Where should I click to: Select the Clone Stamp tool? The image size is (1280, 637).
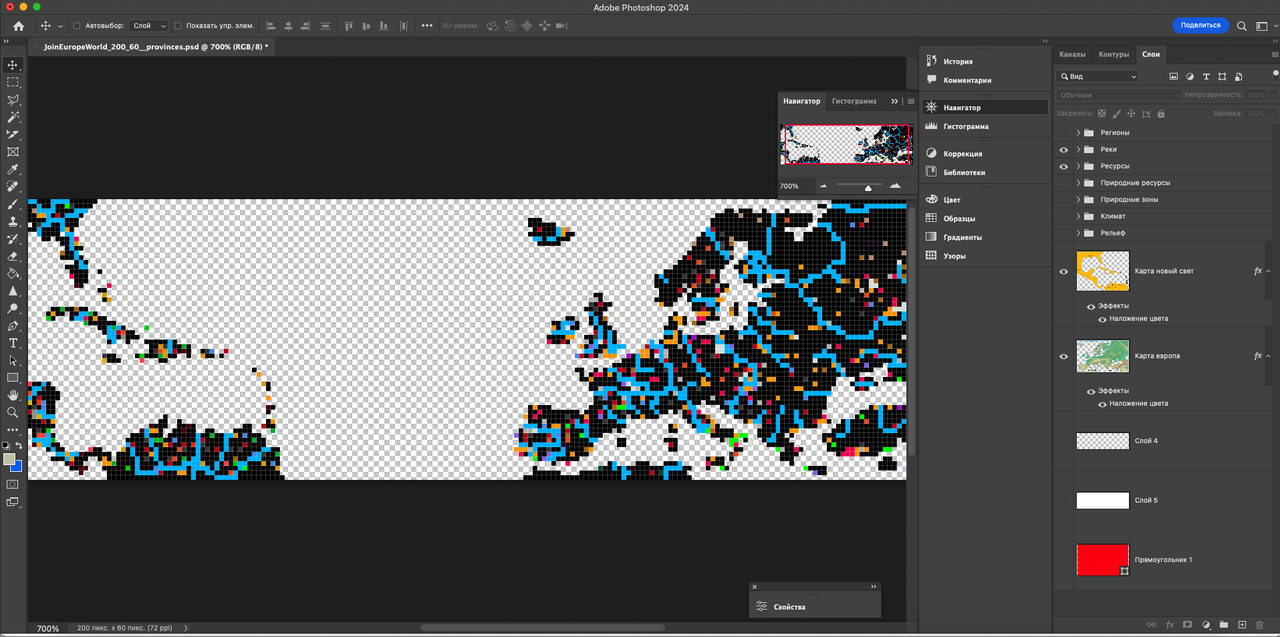click(13, 222)
